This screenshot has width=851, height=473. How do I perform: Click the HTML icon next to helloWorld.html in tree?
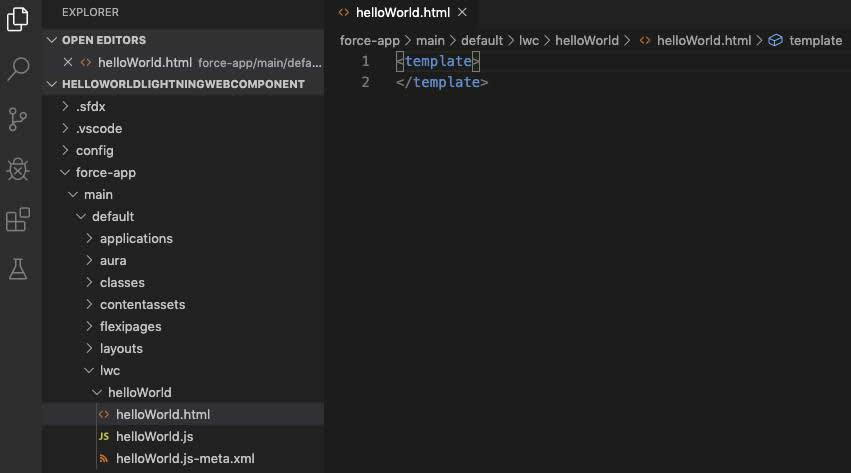104,414
